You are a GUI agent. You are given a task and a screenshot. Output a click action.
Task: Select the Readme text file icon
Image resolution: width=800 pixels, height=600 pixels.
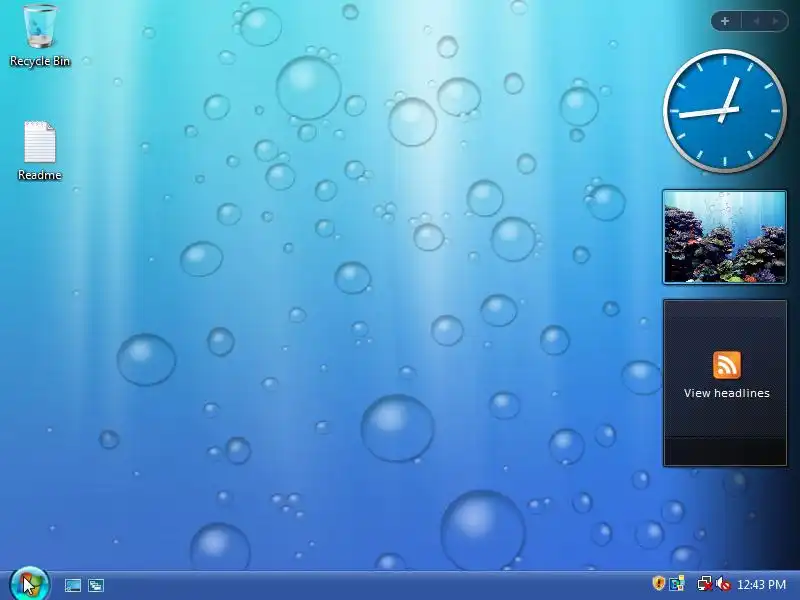point(40,151)
